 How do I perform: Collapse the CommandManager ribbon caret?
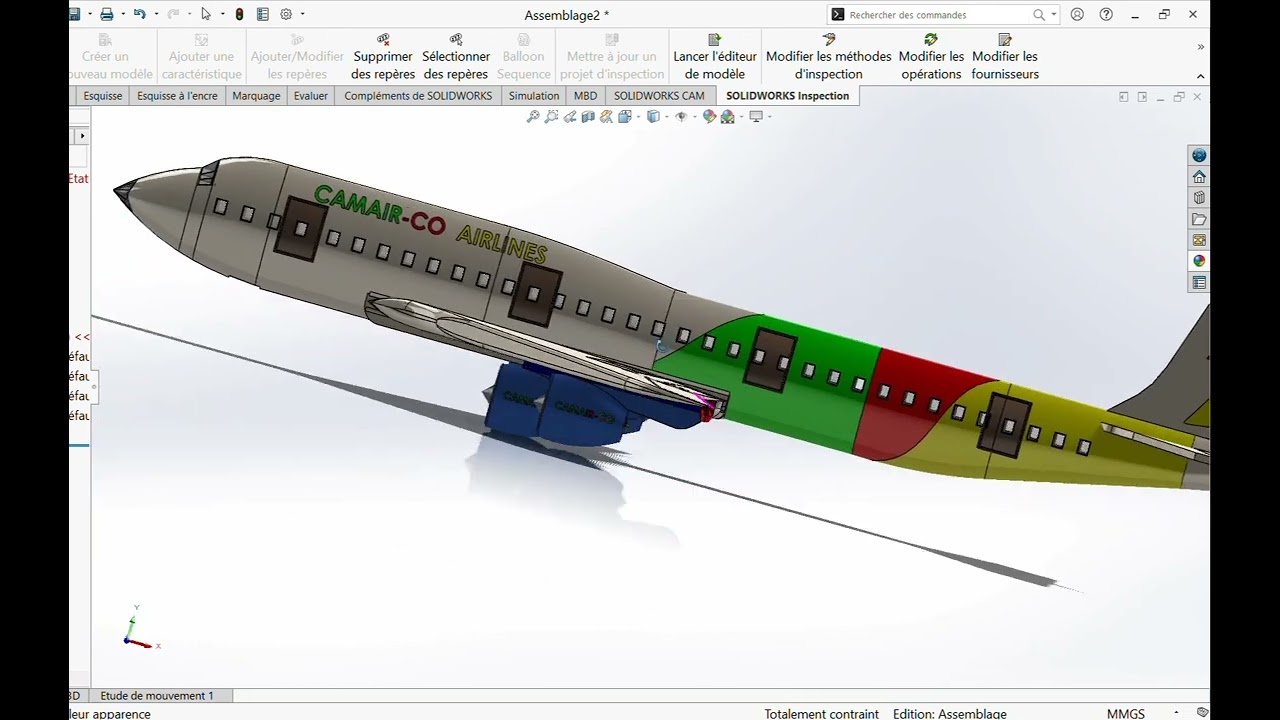pyautogui.click(x=1201, y=76)
